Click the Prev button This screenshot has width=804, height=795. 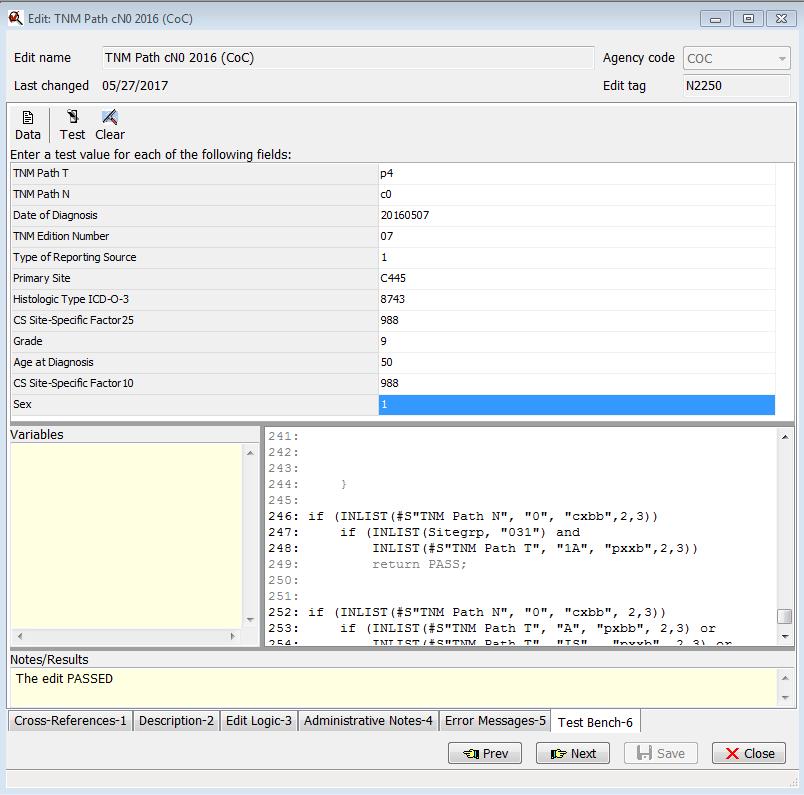[485, 753]
